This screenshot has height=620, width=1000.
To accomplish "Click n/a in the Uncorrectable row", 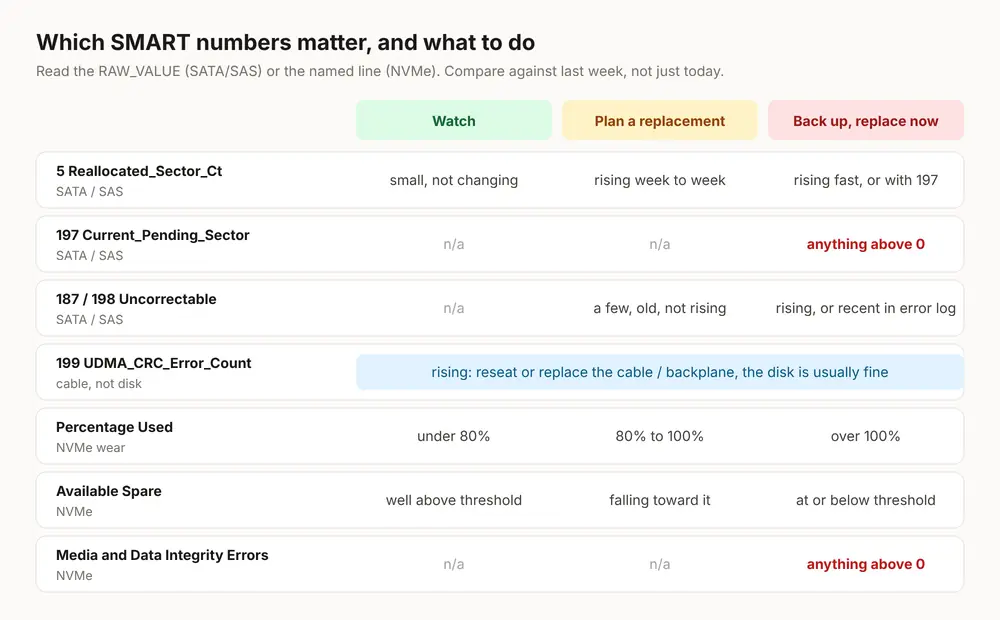I will [453, 308].
